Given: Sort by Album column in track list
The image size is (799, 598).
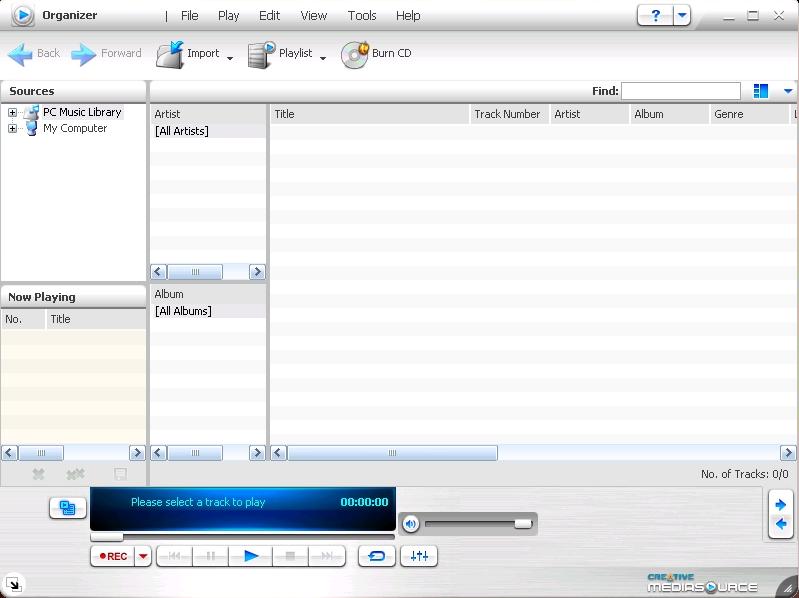Looking at the screenshot, I should click(x=670, y=114).
